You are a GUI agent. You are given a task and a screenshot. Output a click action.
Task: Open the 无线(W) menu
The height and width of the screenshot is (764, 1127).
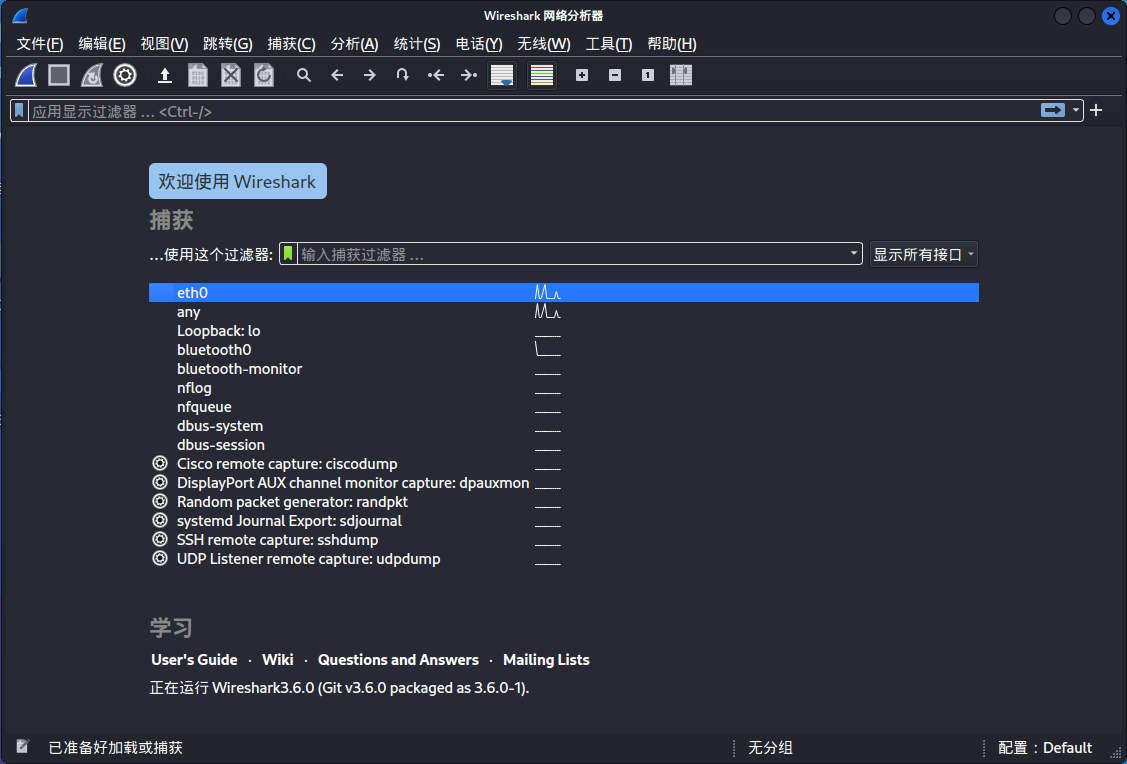click(x=544, y=44)
